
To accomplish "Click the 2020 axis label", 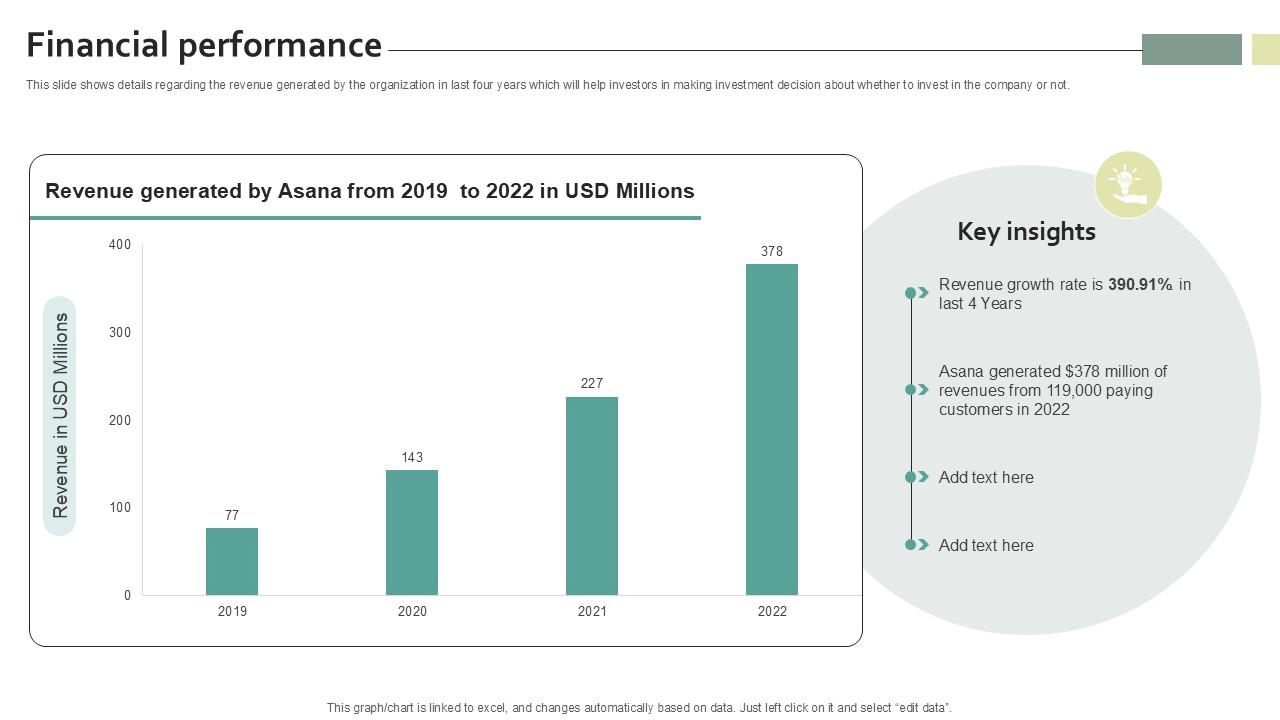I will tap(412, 611).
